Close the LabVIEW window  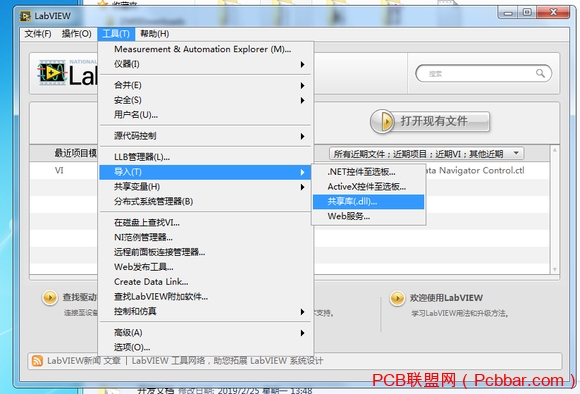[x=553, y=13]
